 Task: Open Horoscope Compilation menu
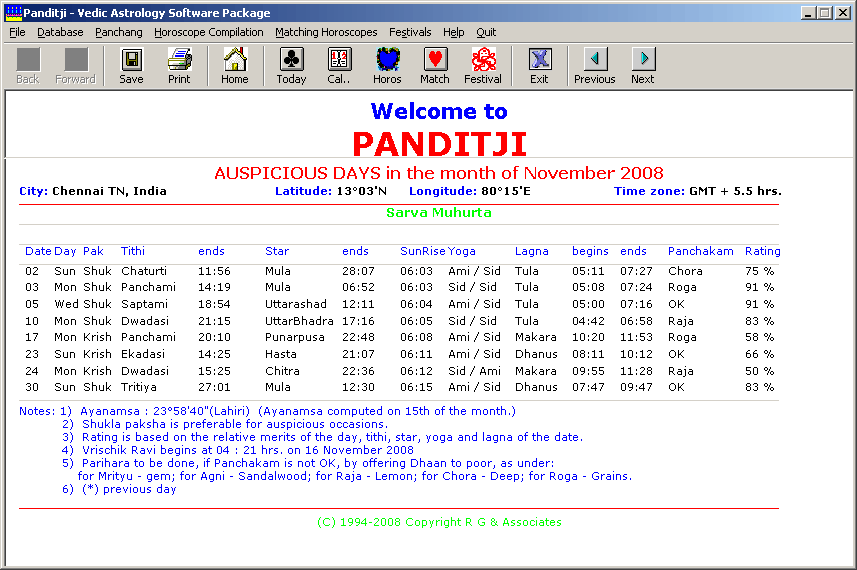(209, 32)
